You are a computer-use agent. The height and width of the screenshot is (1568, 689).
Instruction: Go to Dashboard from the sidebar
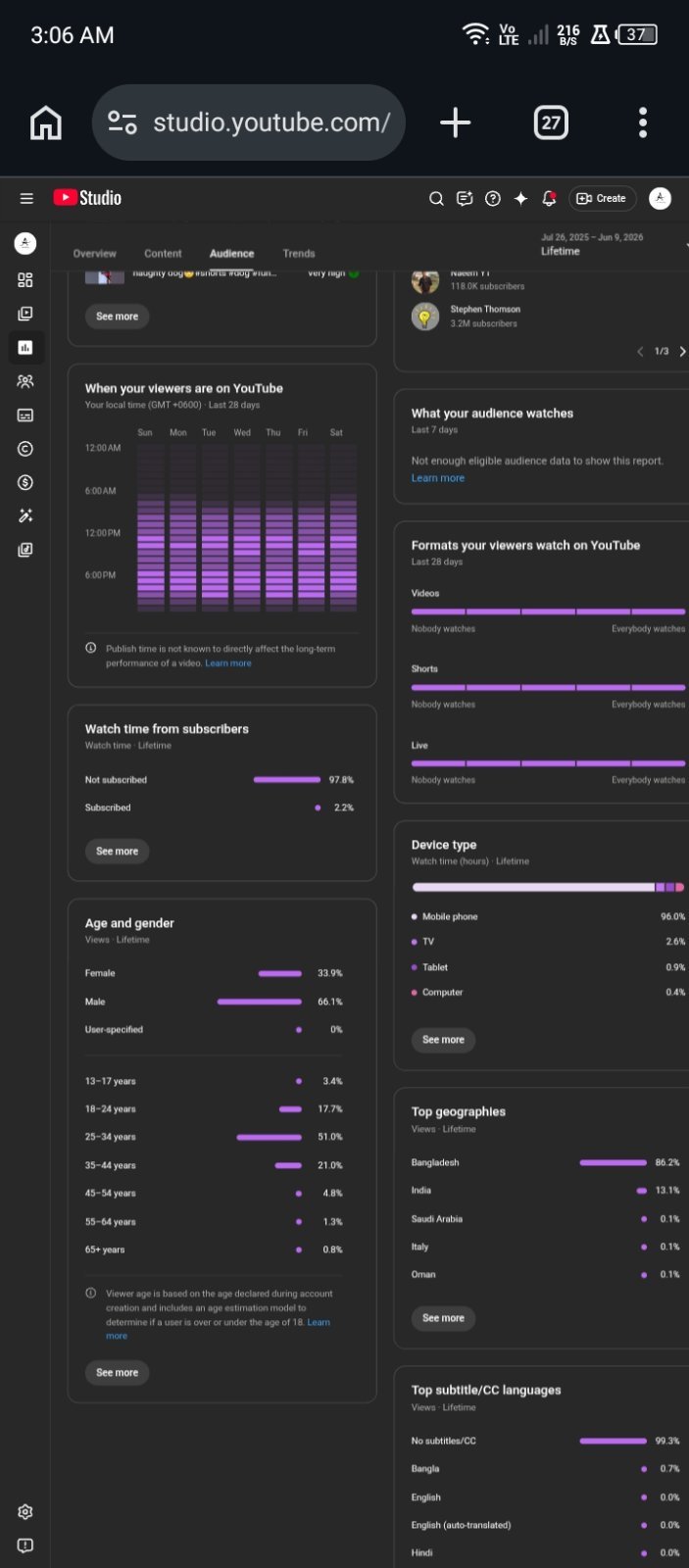pos(25,280)
